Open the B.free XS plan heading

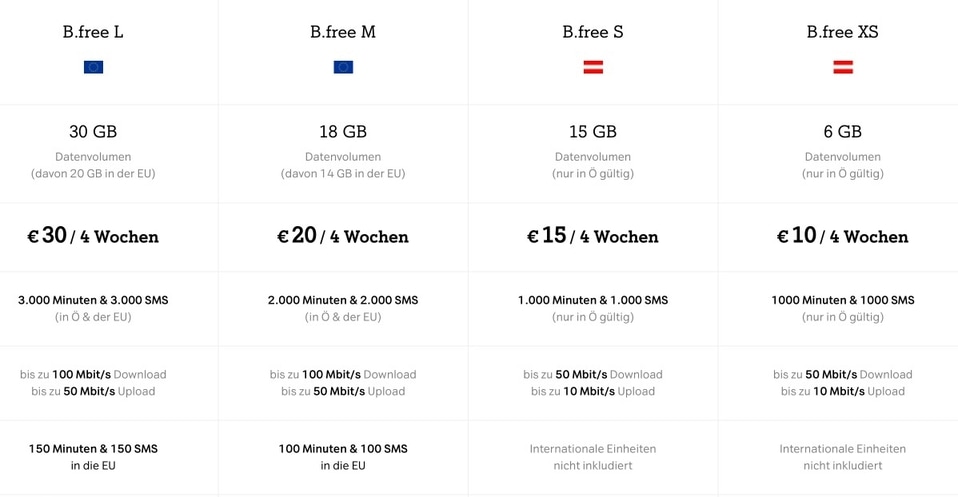843,32
